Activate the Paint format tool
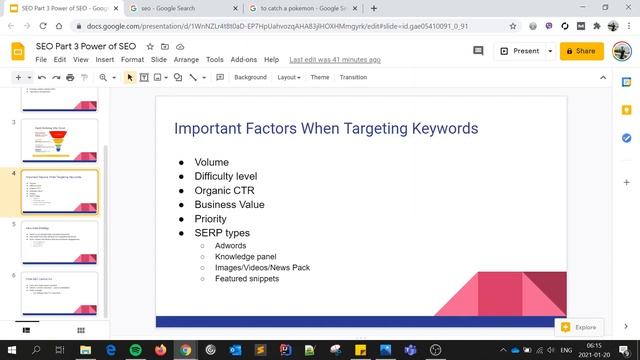 click(84, 77)
